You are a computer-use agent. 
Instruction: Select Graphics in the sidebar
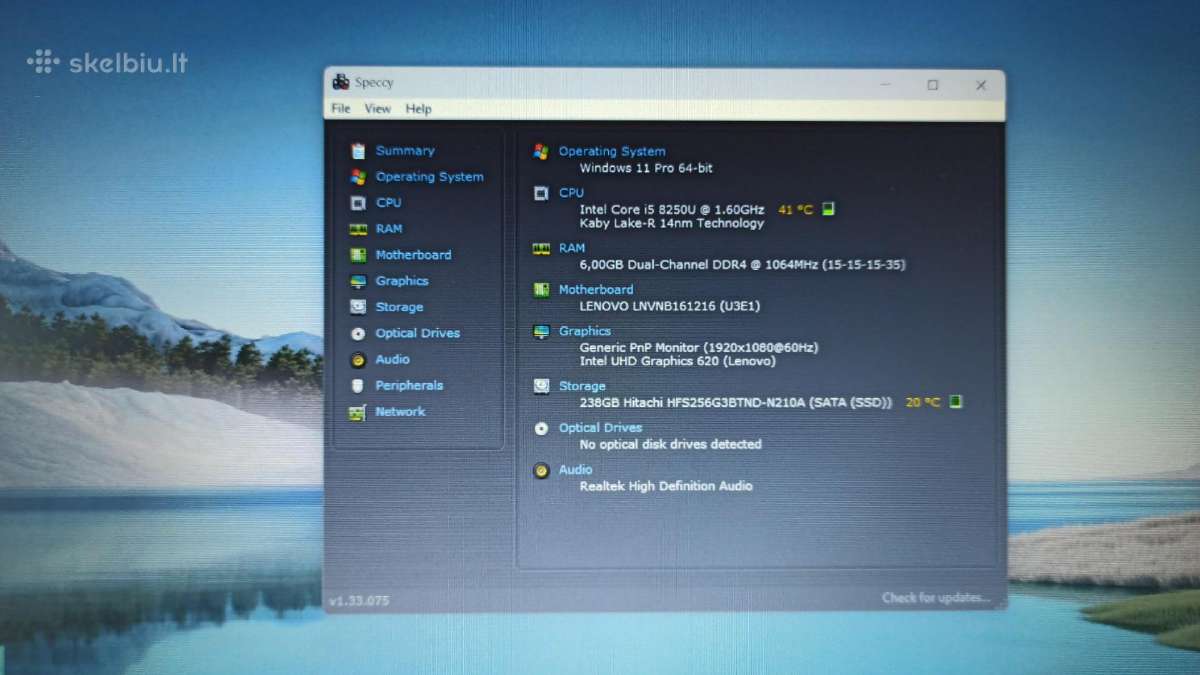402,281
